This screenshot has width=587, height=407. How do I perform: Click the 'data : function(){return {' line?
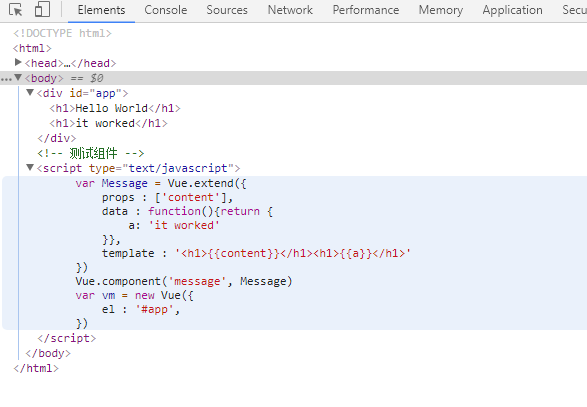click(187, 211)
